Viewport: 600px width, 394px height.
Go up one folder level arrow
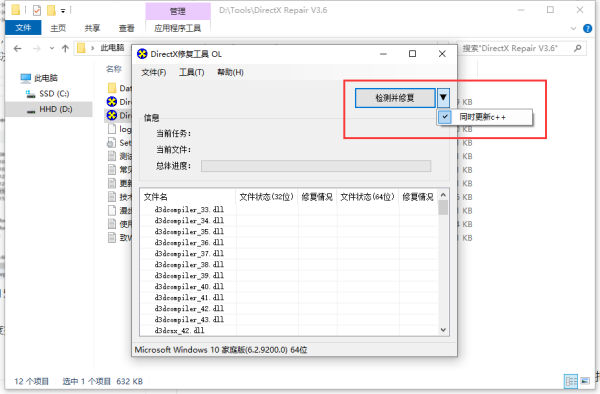click(65, 49)
